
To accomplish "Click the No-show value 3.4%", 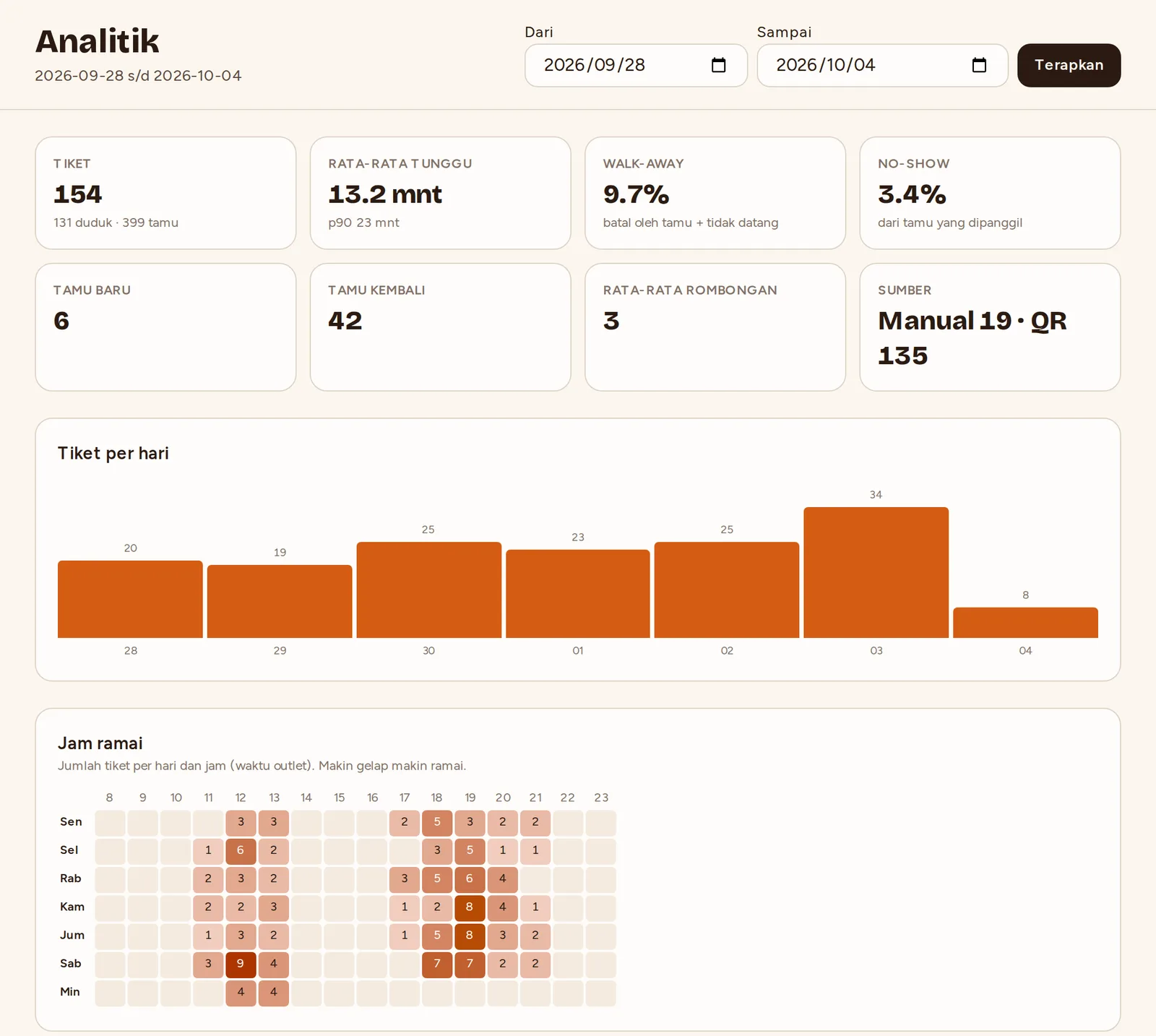I will click(x=912, y=194).
